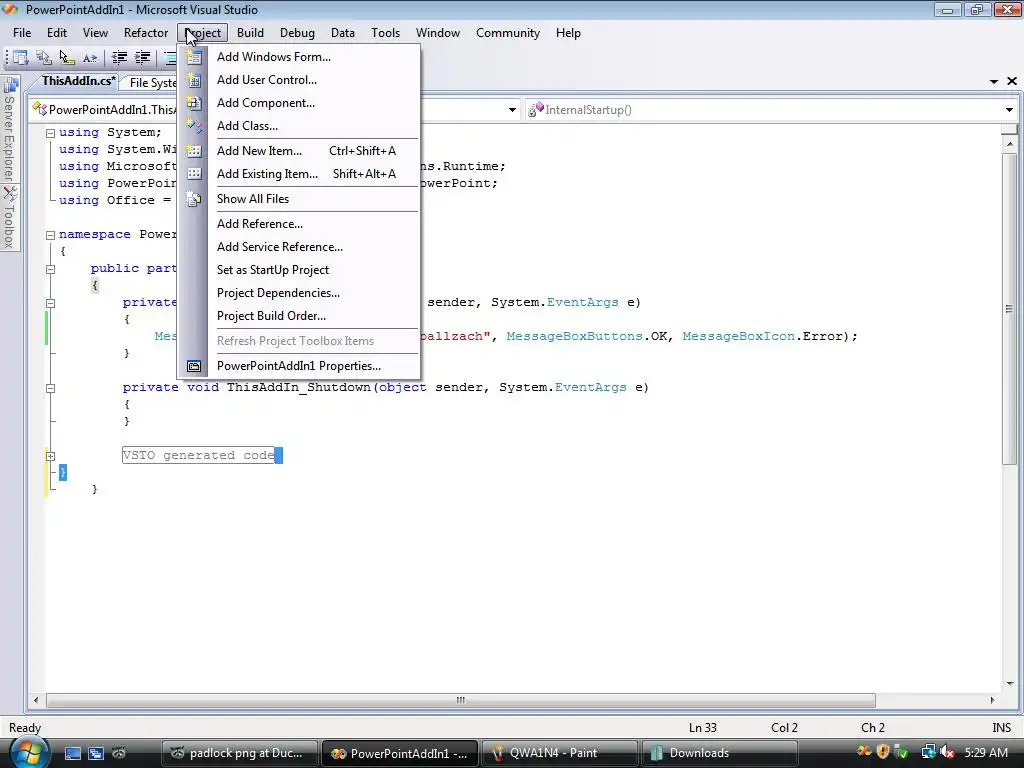Open the View menu

(x=95, y=33)
